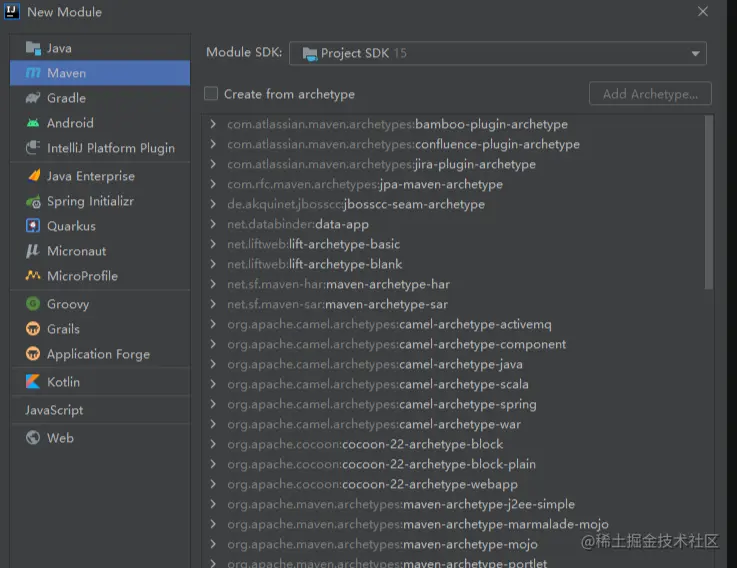Expand the bamboo-plugin-archetype tree node

click(x=213, y=125)
